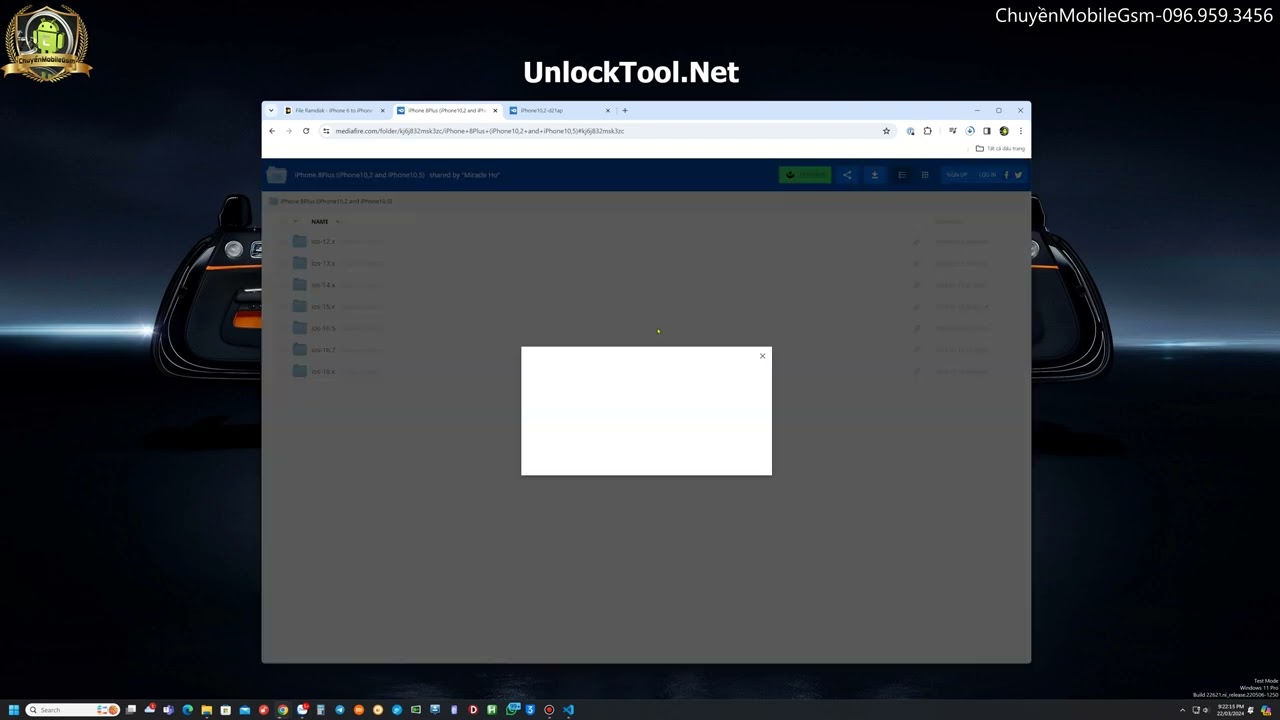
Task: Open Microsoft Edge from taskbar
Action: 187,710
